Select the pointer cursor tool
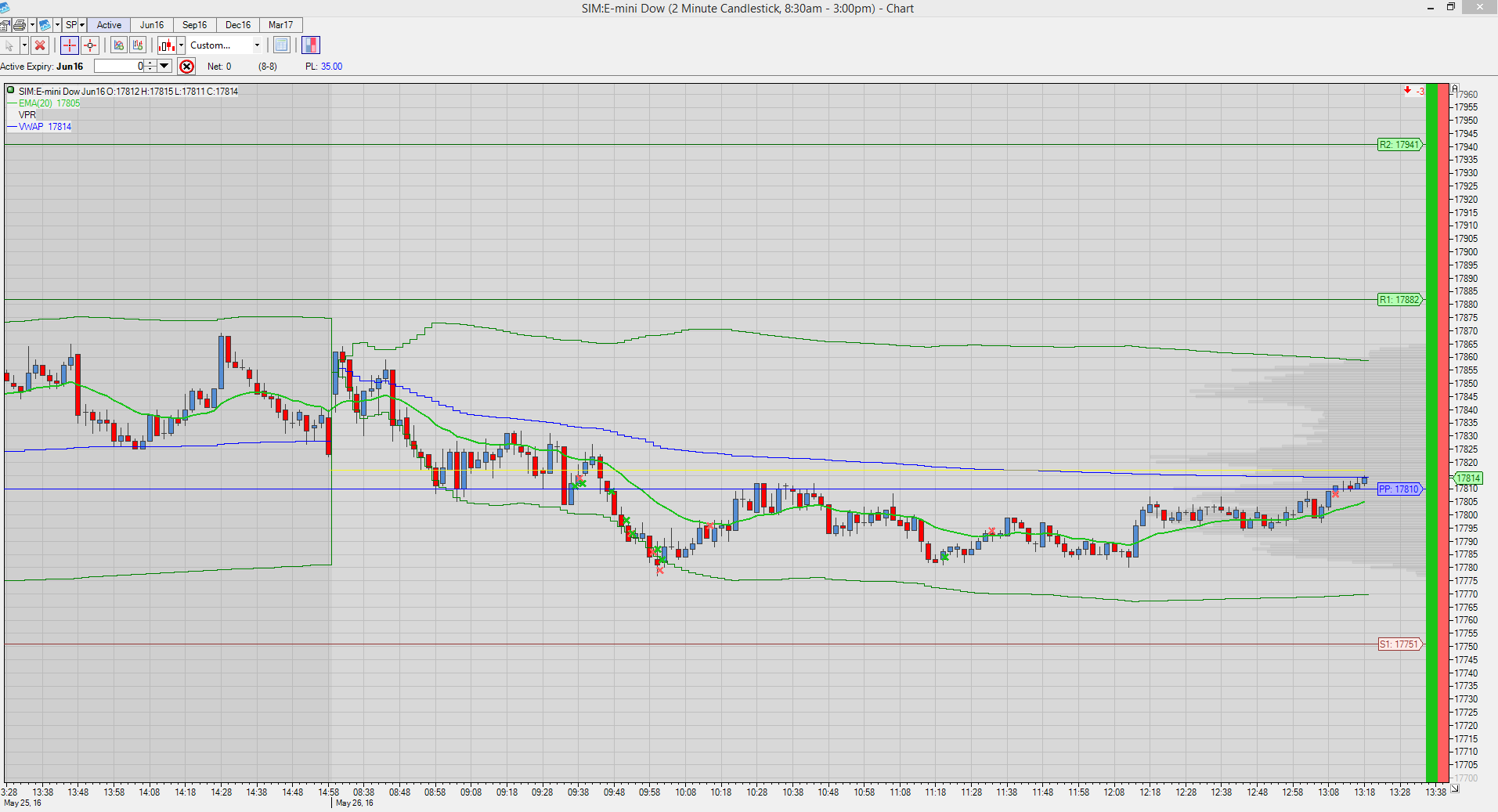This screenshot has width=1498, height=812. [x=9, y=45]
